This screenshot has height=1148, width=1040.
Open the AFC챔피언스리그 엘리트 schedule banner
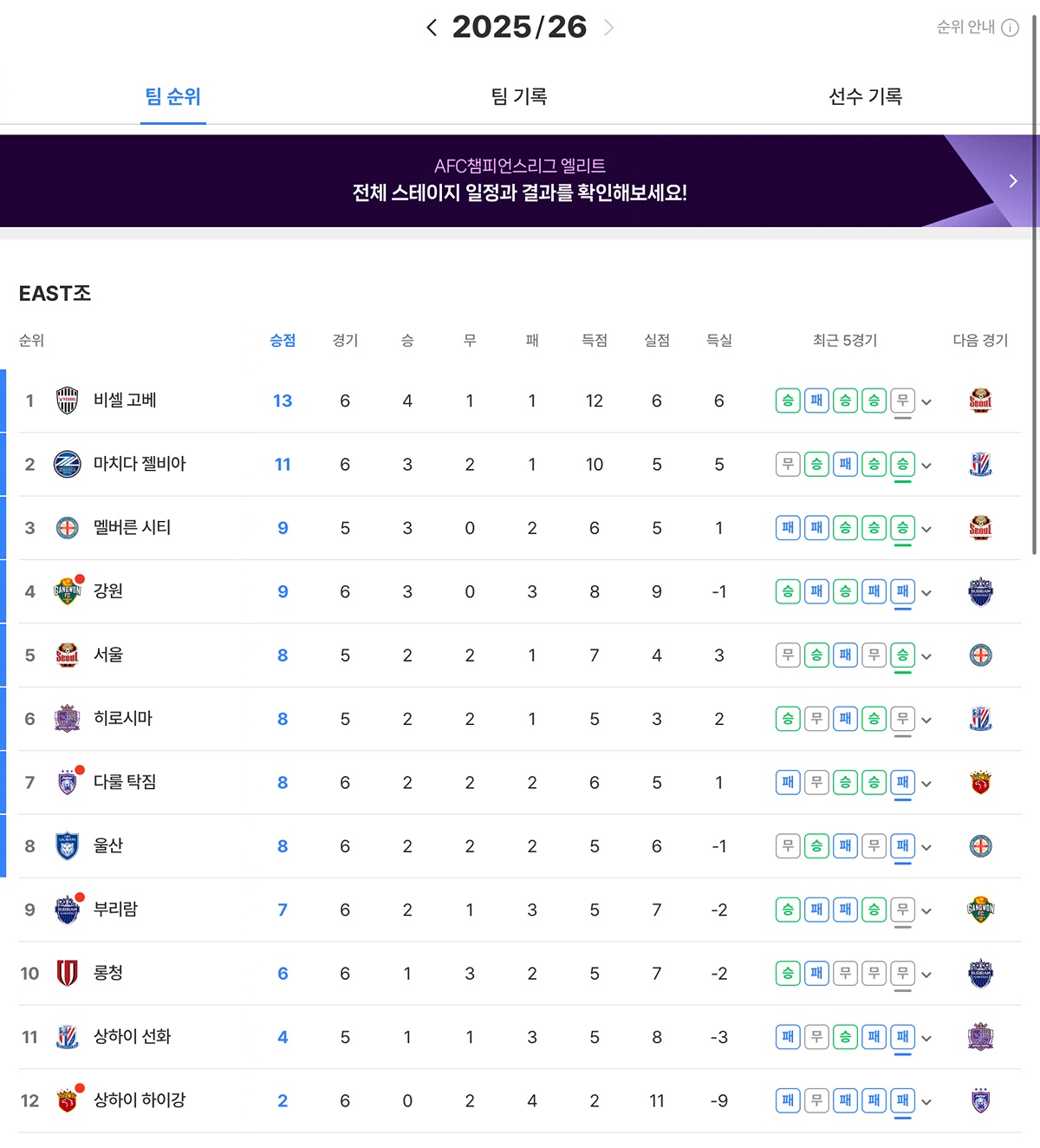click(519, 180)
